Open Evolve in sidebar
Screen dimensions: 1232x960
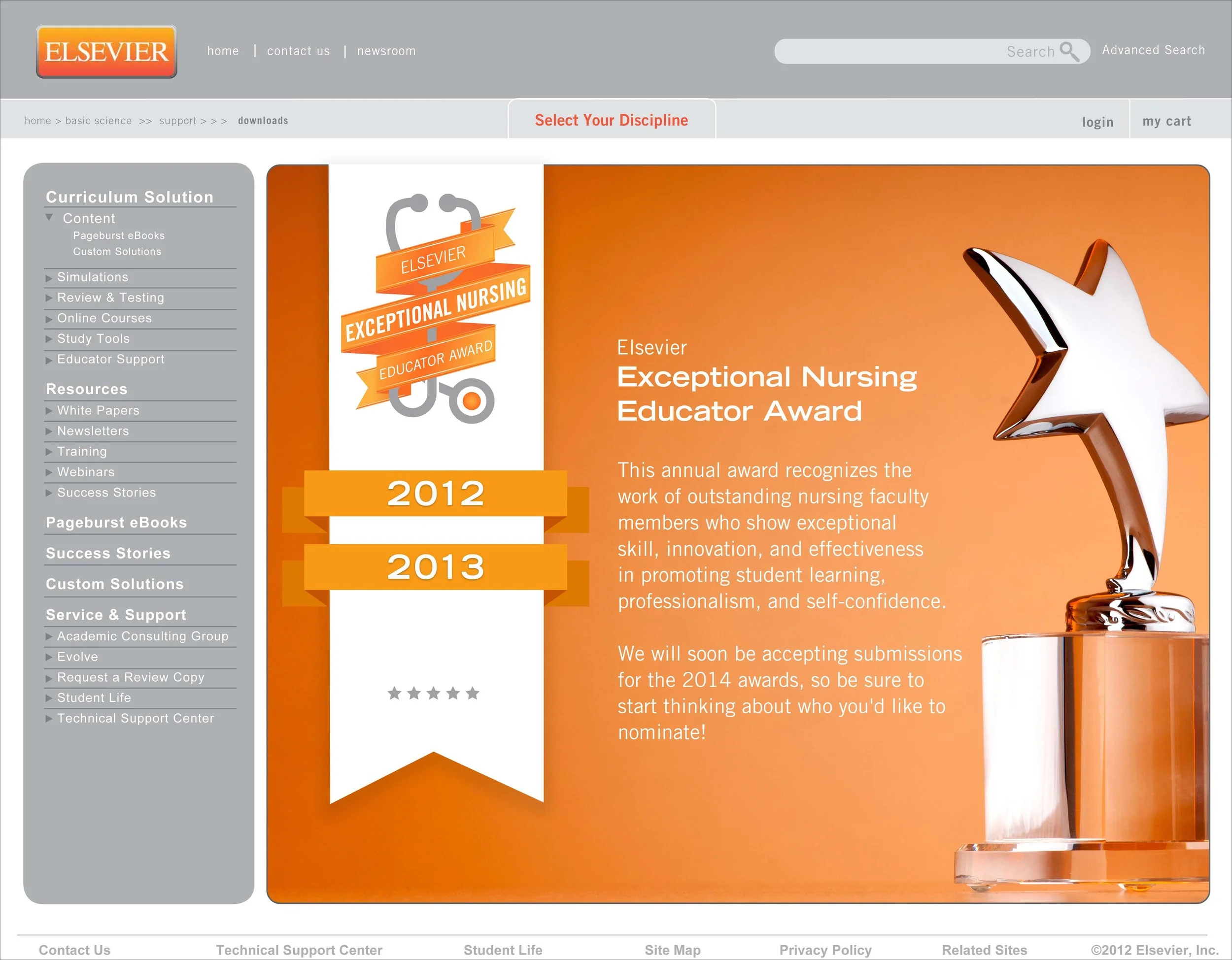[77, 657]
